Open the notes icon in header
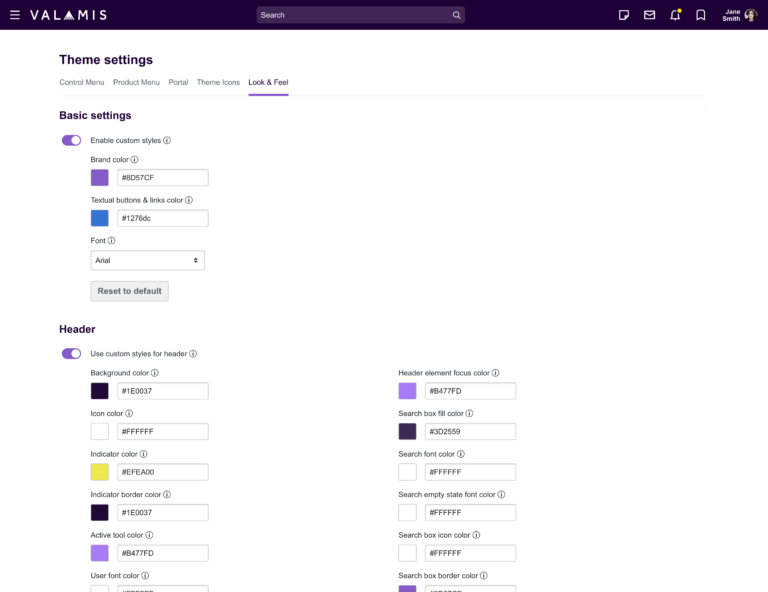Image resolution: width=768 pixels, height=592 pixels. [624, 15]
